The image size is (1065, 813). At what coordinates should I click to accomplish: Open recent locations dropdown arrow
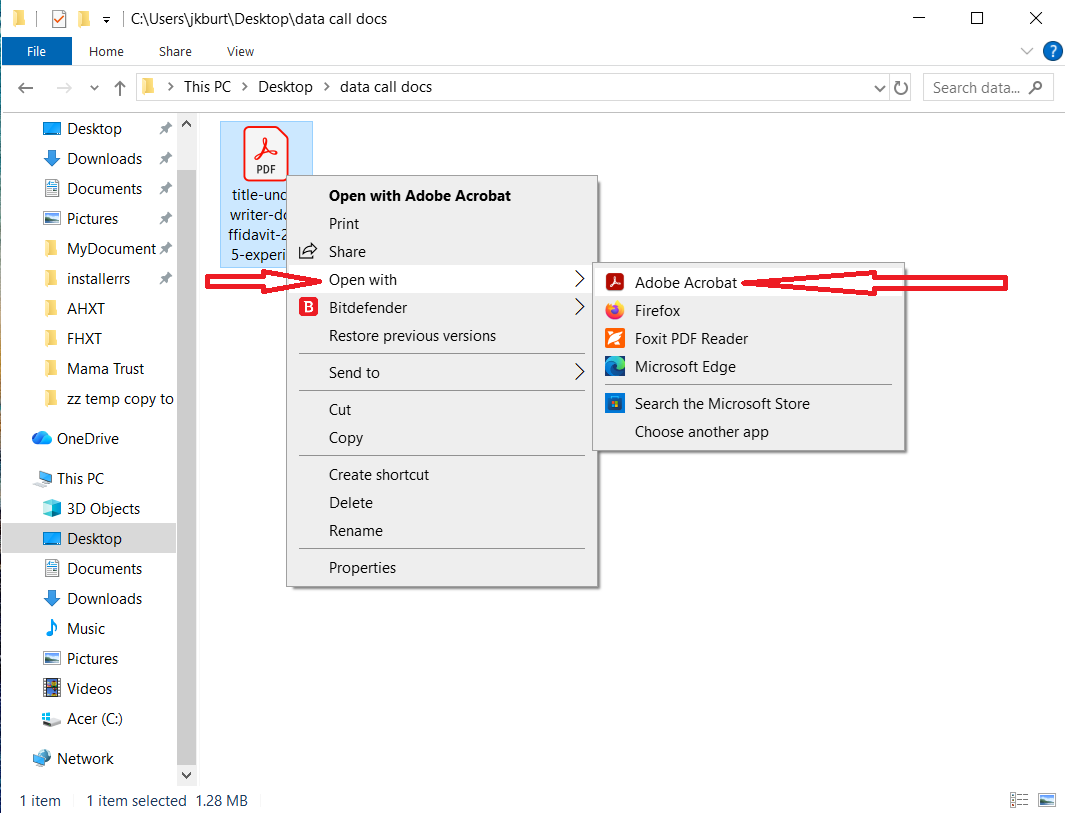coord(94,88)
